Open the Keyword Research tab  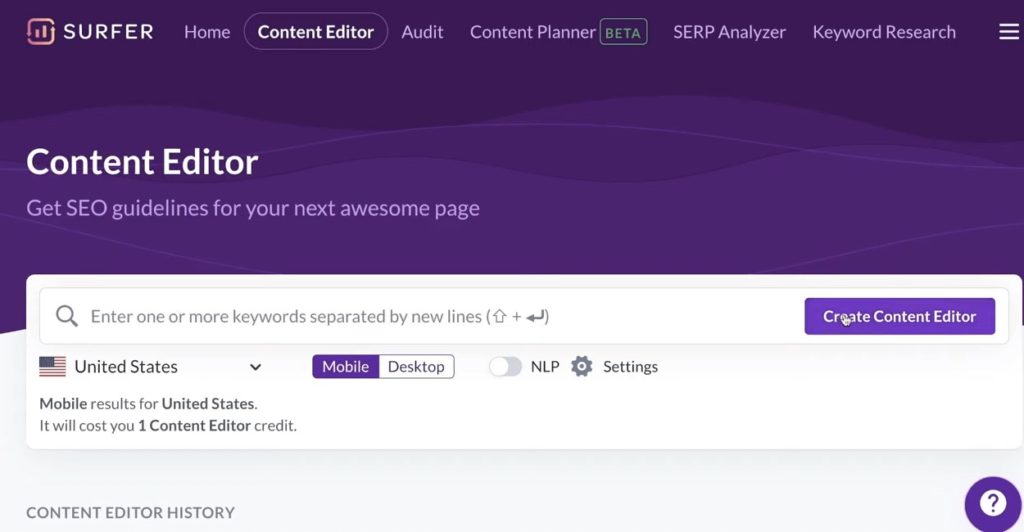884,31
